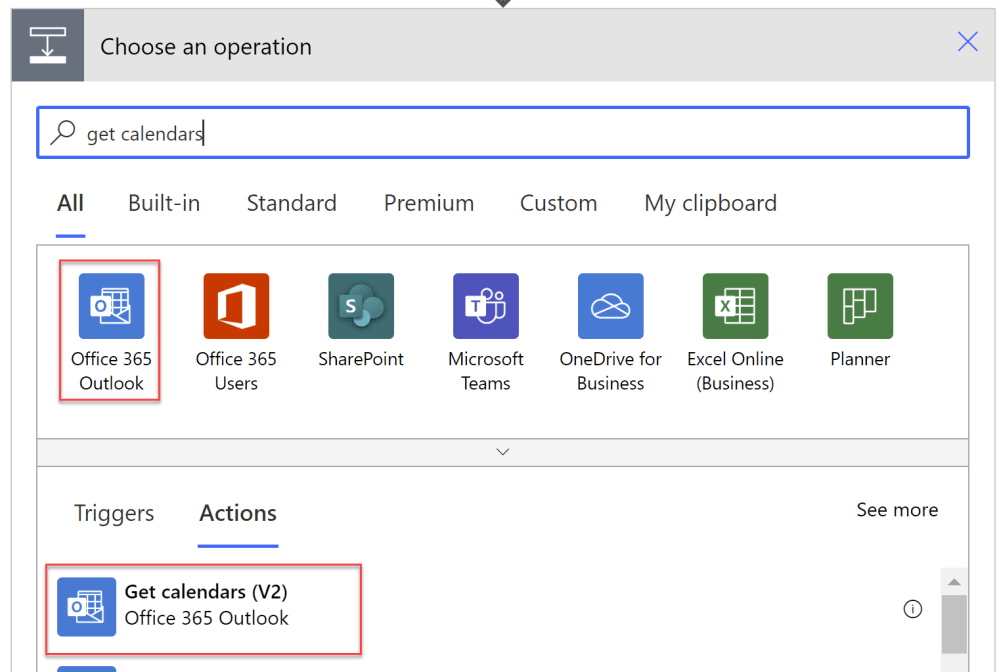Open the Microsoft Teams connector

click(x=485, y=320)
